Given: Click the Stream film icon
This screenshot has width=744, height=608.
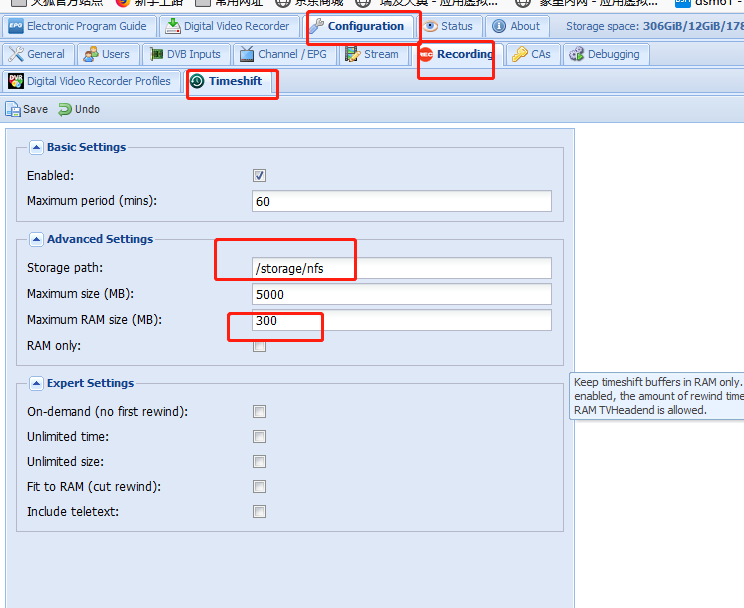Looking at the screenshot, I should [x=353, y=54].
